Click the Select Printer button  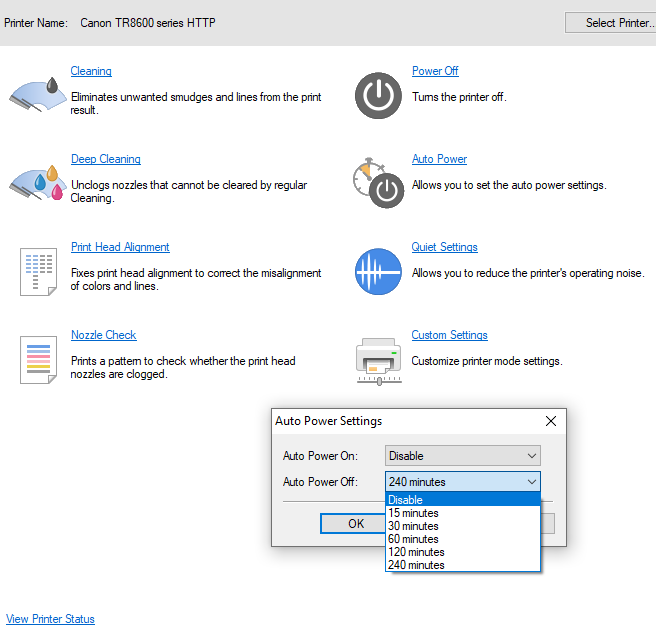(611, 22)
